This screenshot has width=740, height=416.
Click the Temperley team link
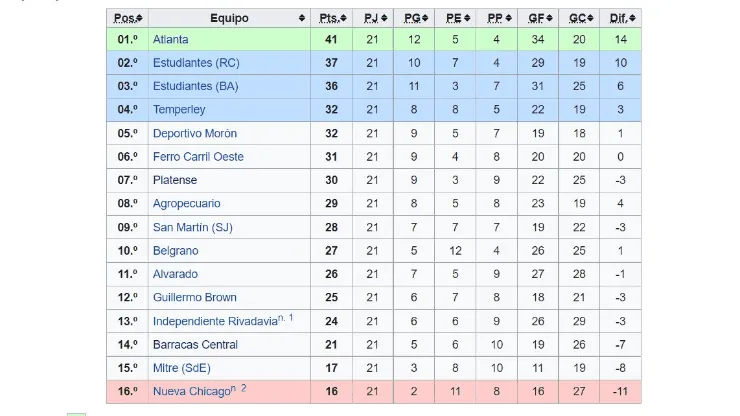pos(180,110)
